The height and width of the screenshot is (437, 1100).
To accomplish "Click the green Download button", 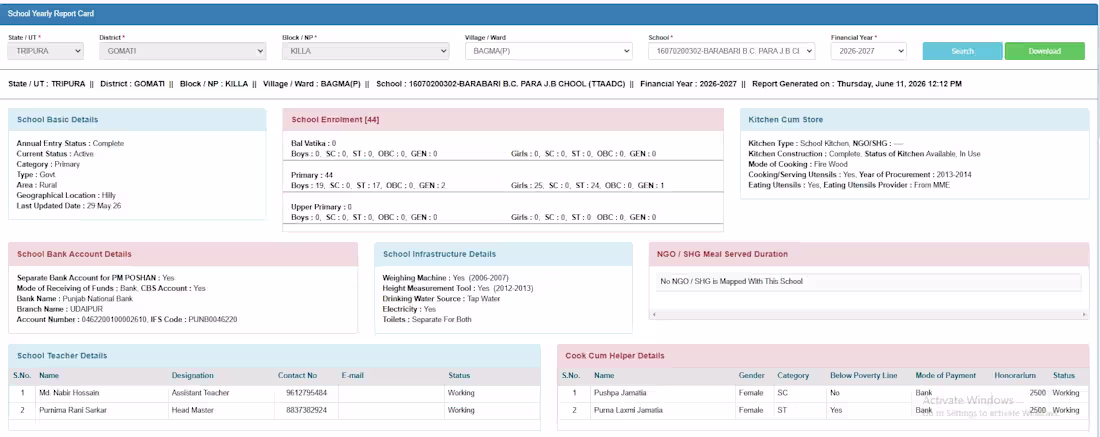I will [x=1045, y=51].
